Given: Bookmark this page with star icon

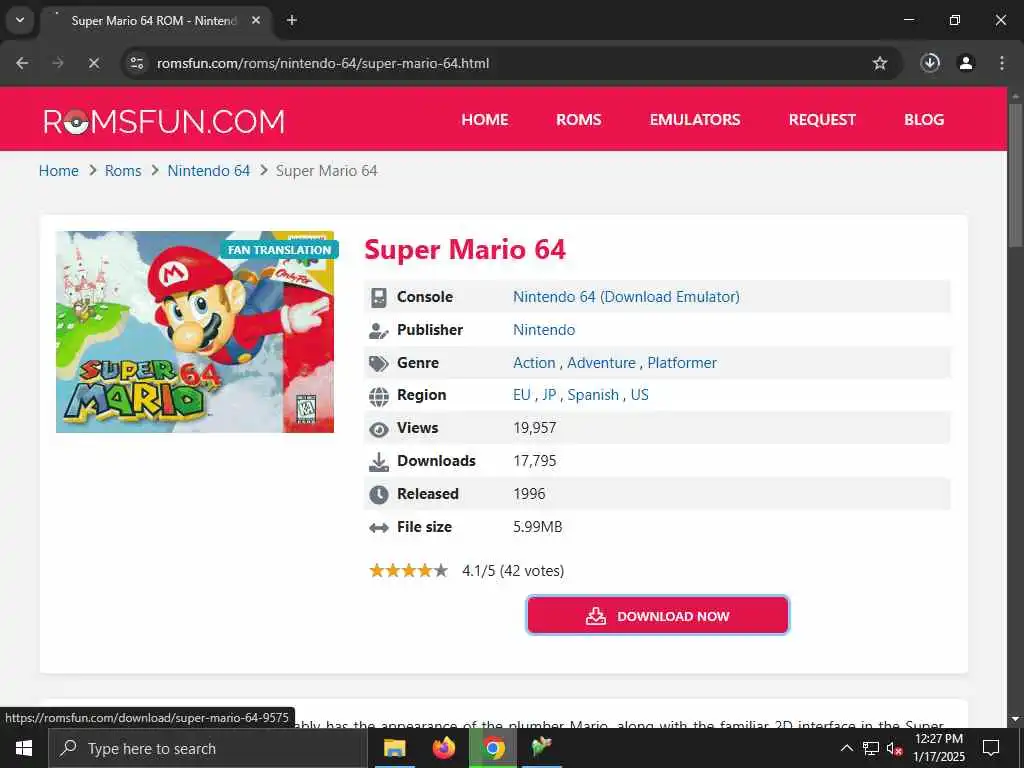Looking at the screenshot, I should point(880,63).
